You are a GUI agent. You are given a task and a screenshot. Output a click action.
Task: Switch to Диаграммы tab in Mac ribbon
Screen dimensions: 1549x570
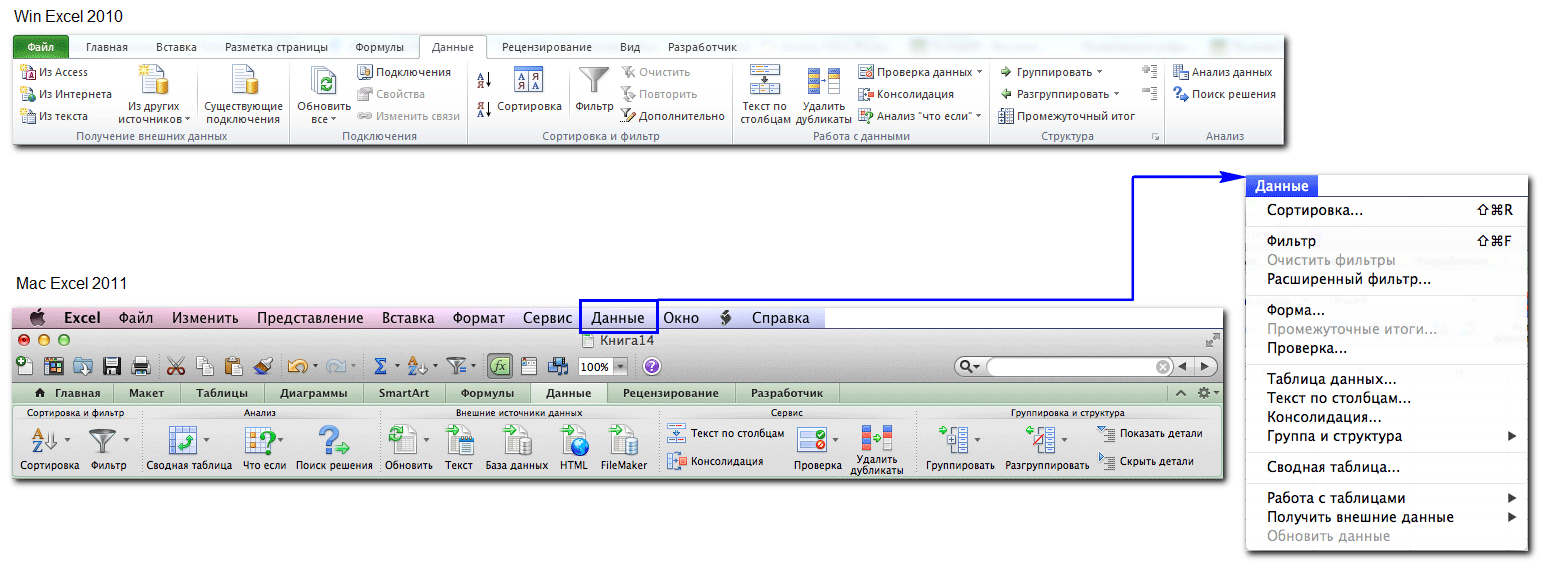[x=314, y=393]
